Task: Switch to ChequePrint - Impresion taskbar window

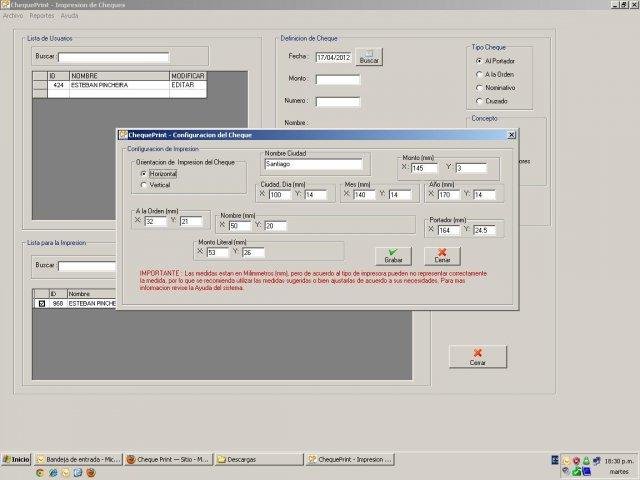Action: point(350,460)
